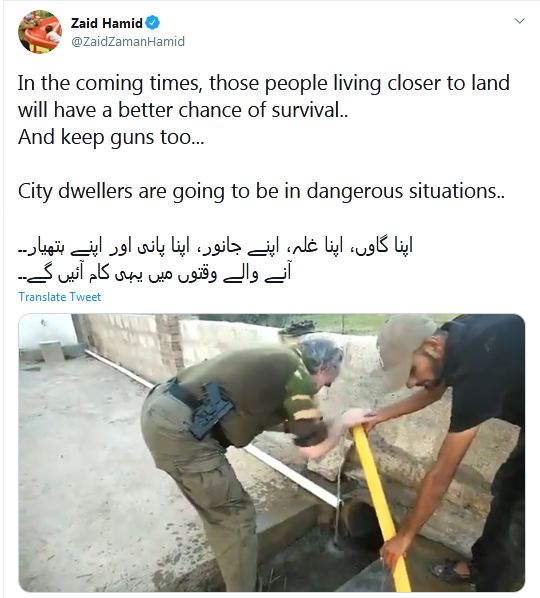Click the Translate Tweet link

pyautogui.click(x=59, y=297)
